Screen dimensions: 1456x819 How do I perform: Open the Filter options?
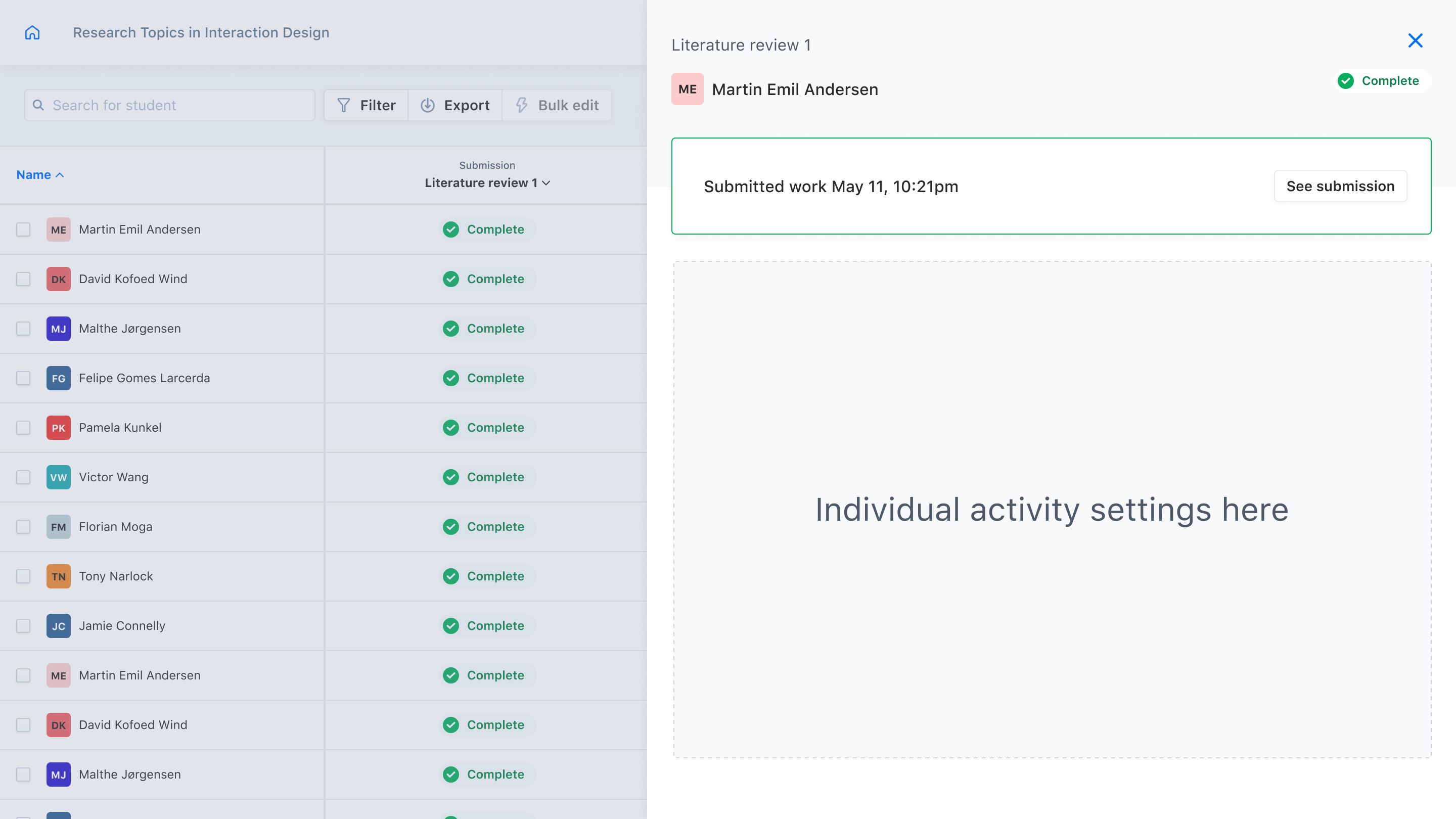point(366,105)
